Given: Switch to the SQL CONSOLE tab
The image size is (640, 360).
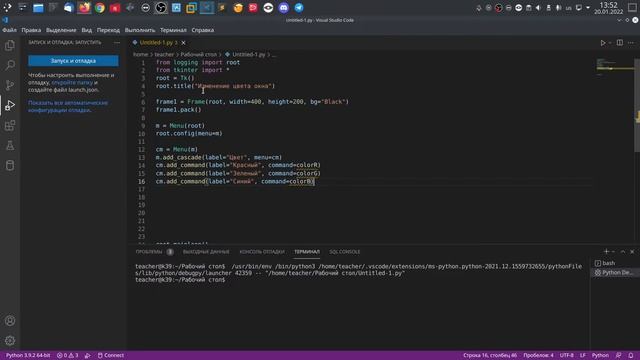Looking at the screenshot, I should 345,252.
